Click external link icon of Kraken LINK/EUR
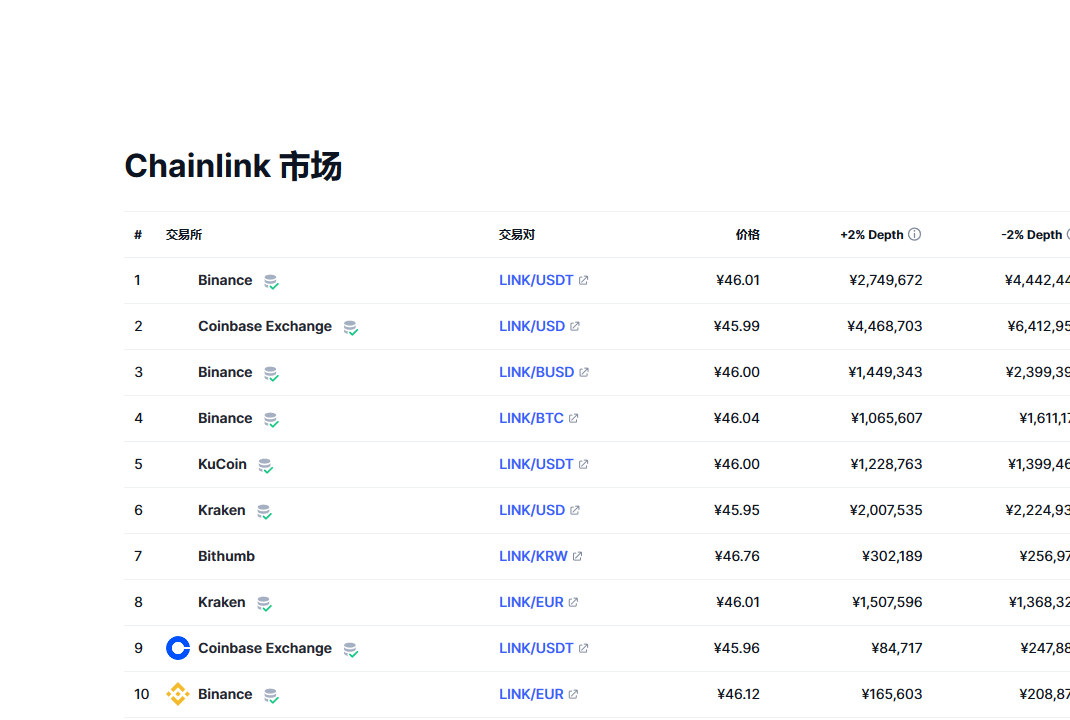Screen dimensions: 1070x720 tap(574, 602)
